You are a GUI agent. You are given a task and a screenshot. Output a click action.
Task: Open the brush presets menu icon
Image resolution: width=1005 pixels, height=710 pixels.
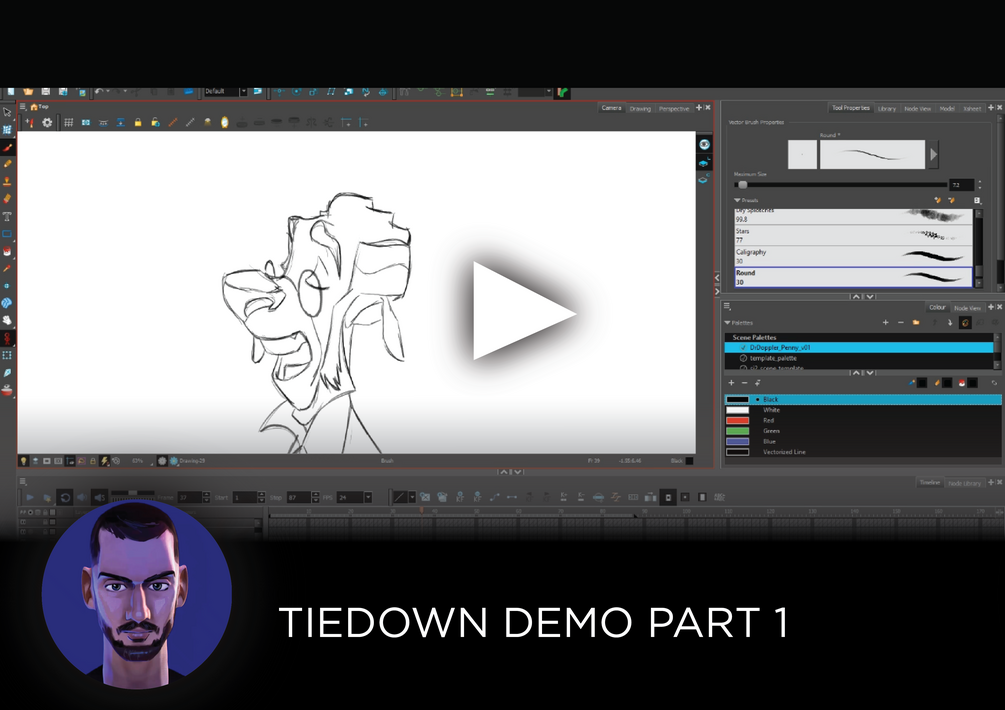coord(977,201)
